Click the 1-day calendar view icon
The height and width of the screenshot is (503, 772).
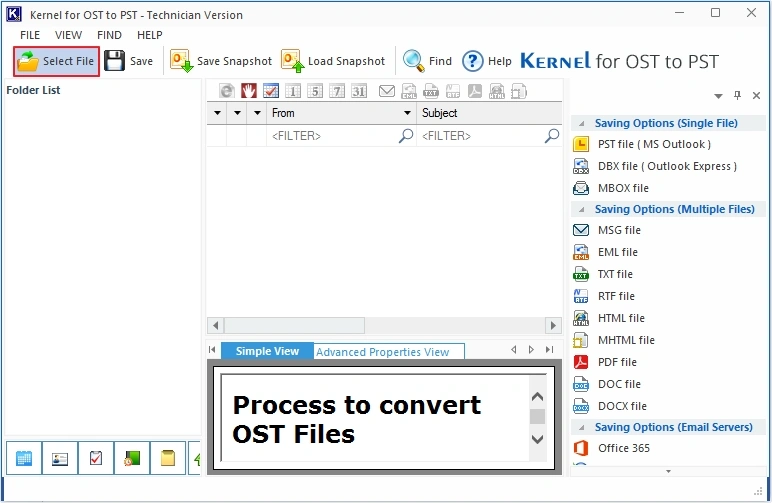point(293,91)
